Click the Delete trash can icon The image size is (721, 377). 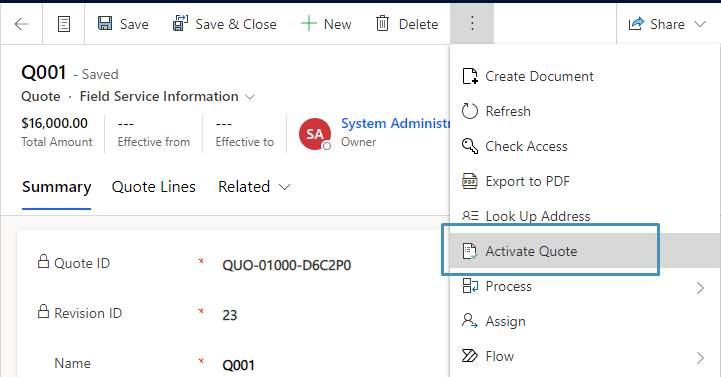pyautogui.click(x=382, y=23)
